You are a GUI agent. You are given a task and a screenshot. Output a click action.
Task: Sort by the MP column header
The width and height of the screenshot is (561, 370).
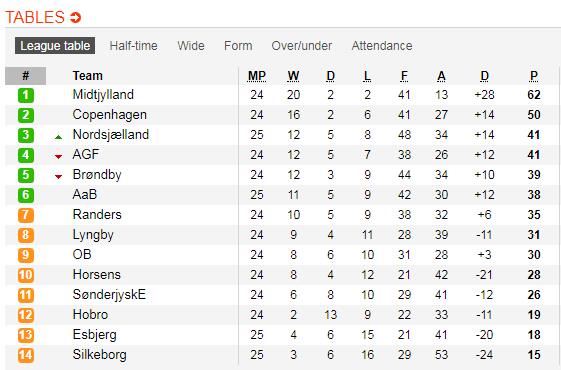[x=257, y=76]
